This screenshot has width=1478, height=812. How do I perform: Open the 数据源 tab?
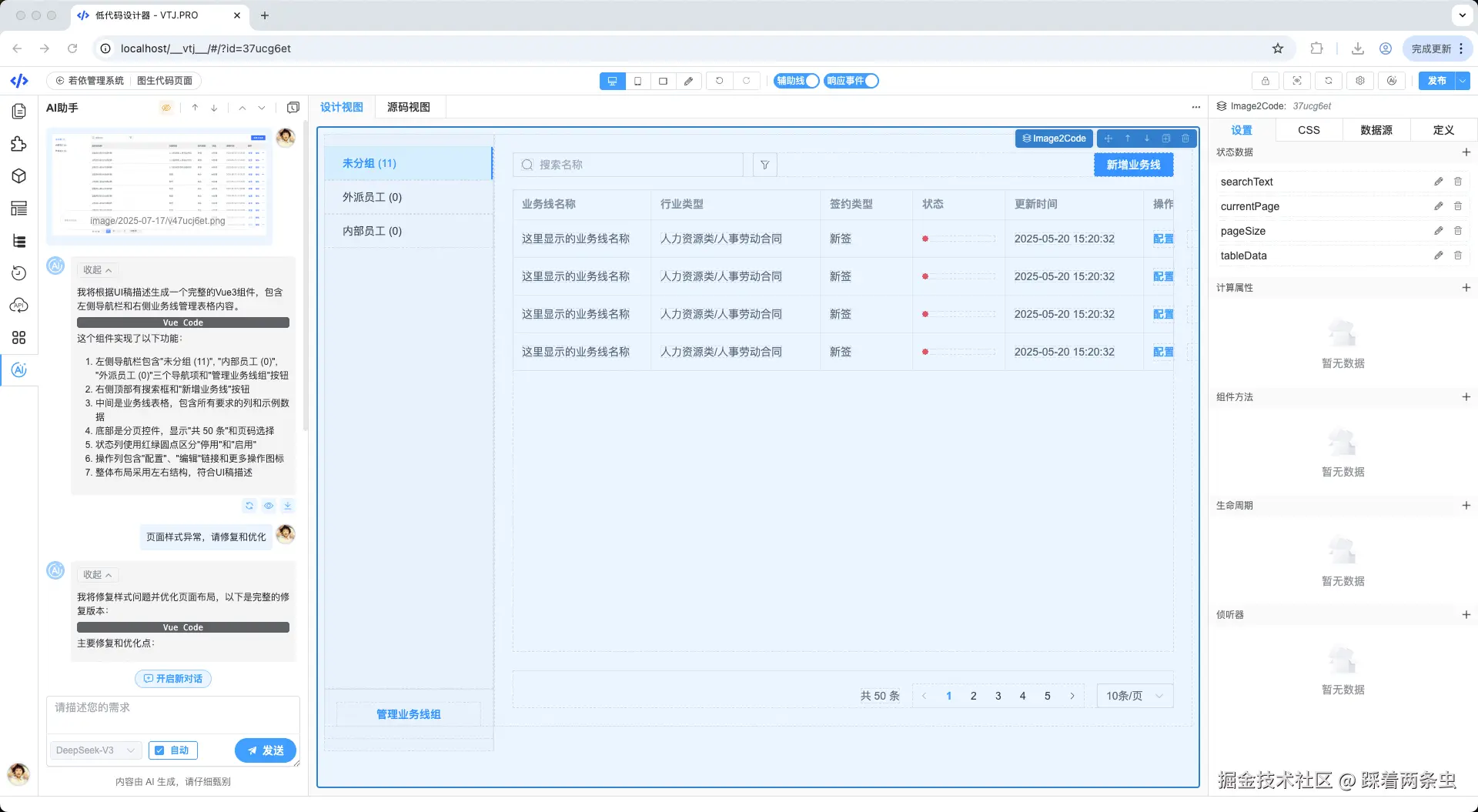point(1376,130)
